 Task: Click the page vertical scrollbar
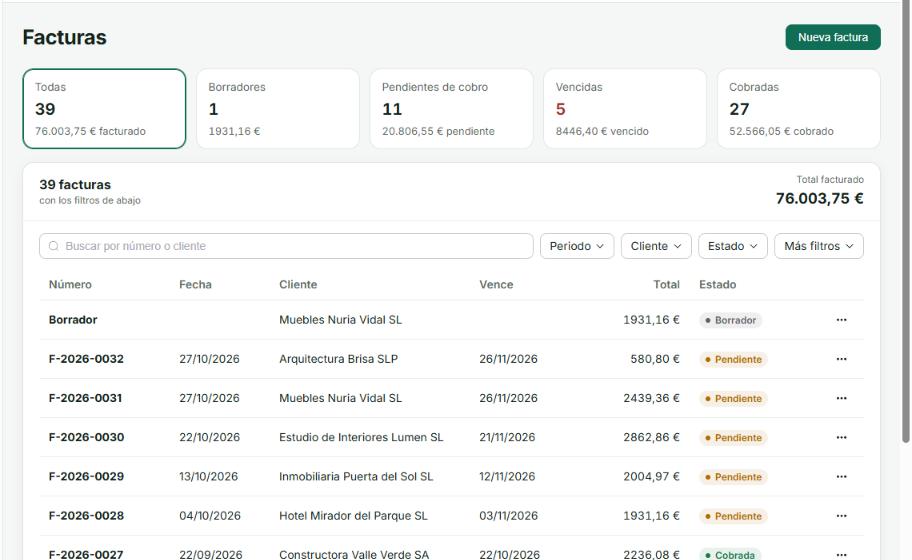(x=906, y=221)
